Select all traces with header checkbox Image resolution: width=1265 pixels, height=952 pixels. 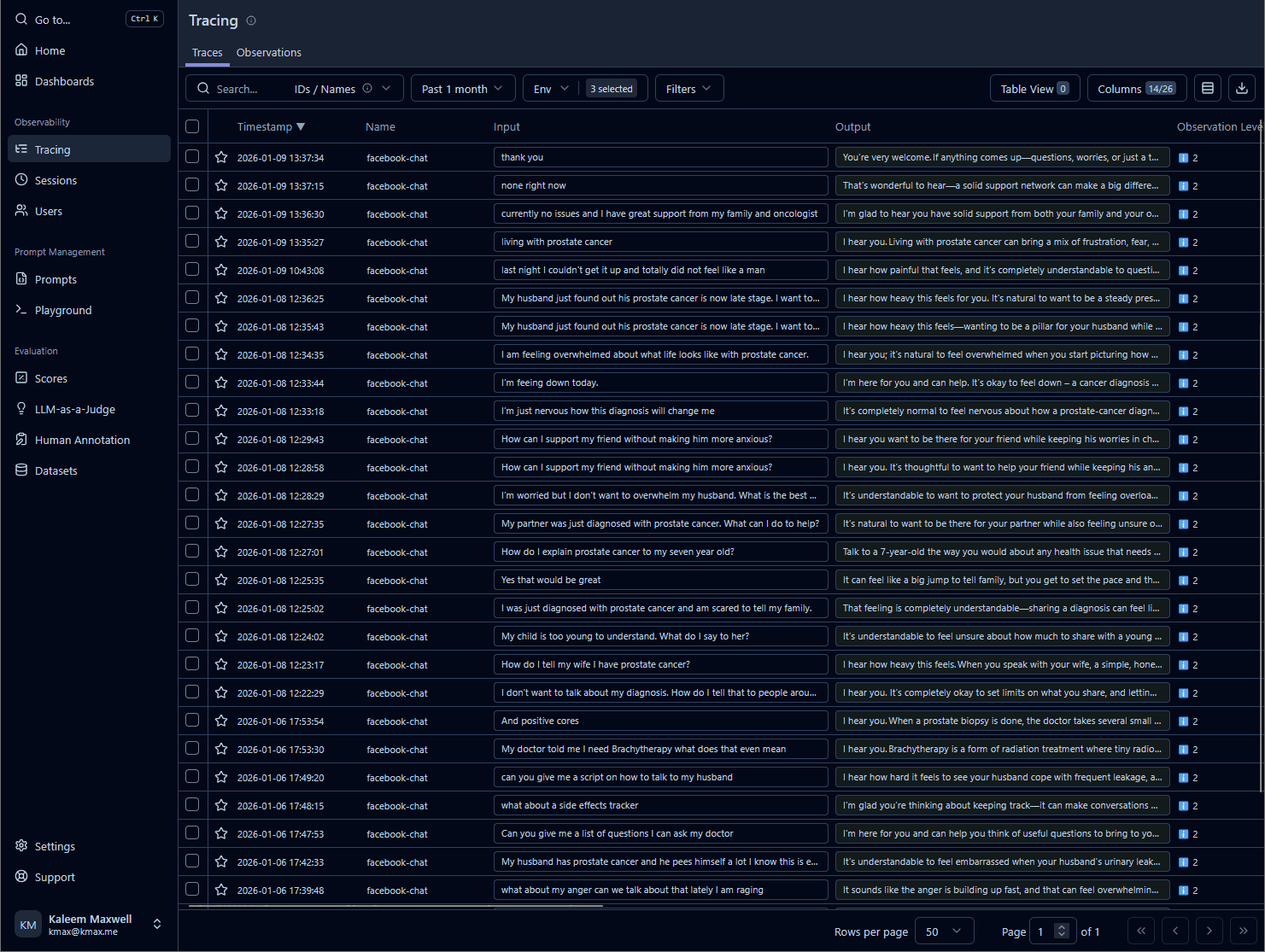point(192,126)
